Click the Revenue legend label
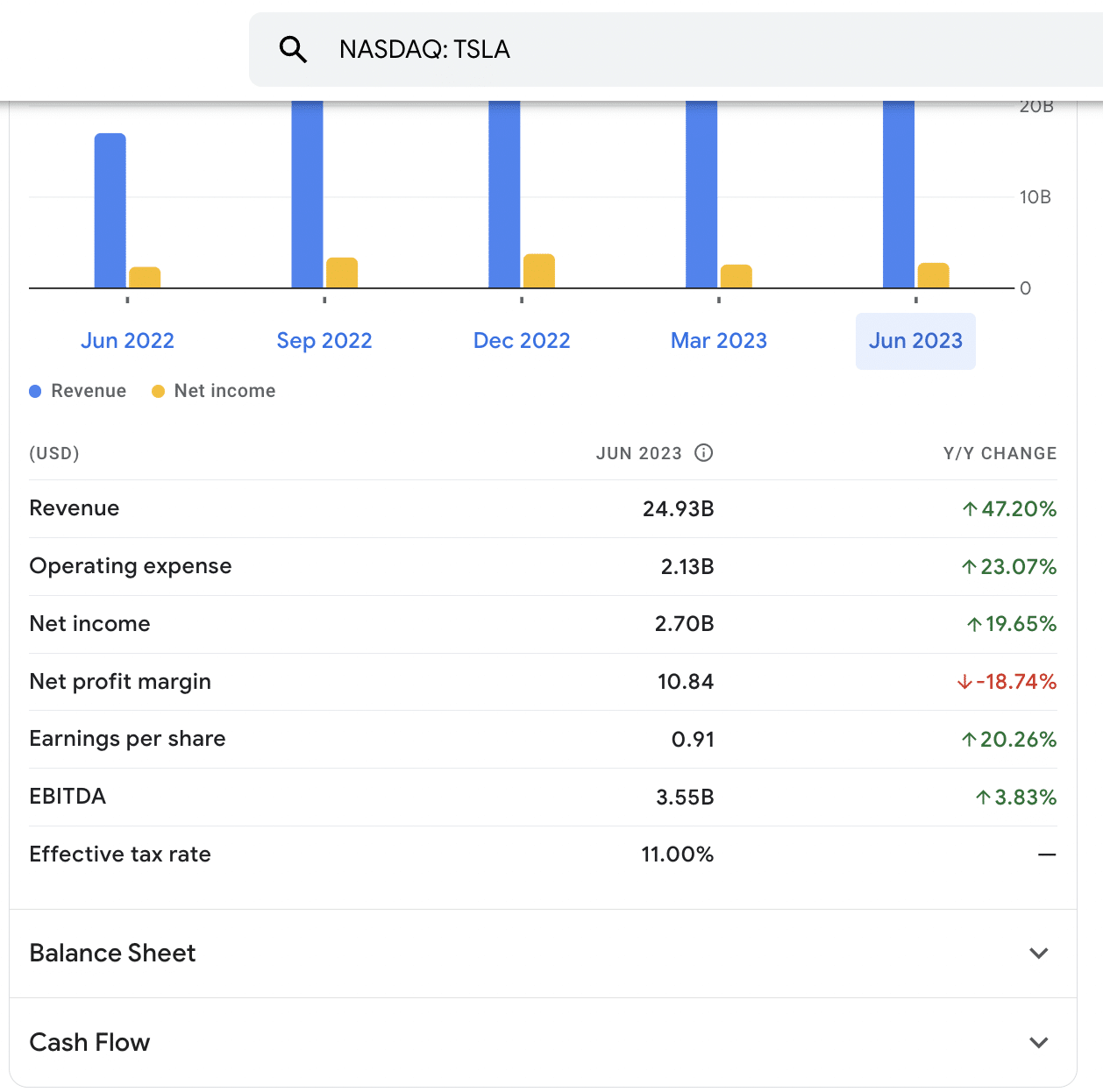This screenshot has width=1103, height=1092. [x=89, y=391]
